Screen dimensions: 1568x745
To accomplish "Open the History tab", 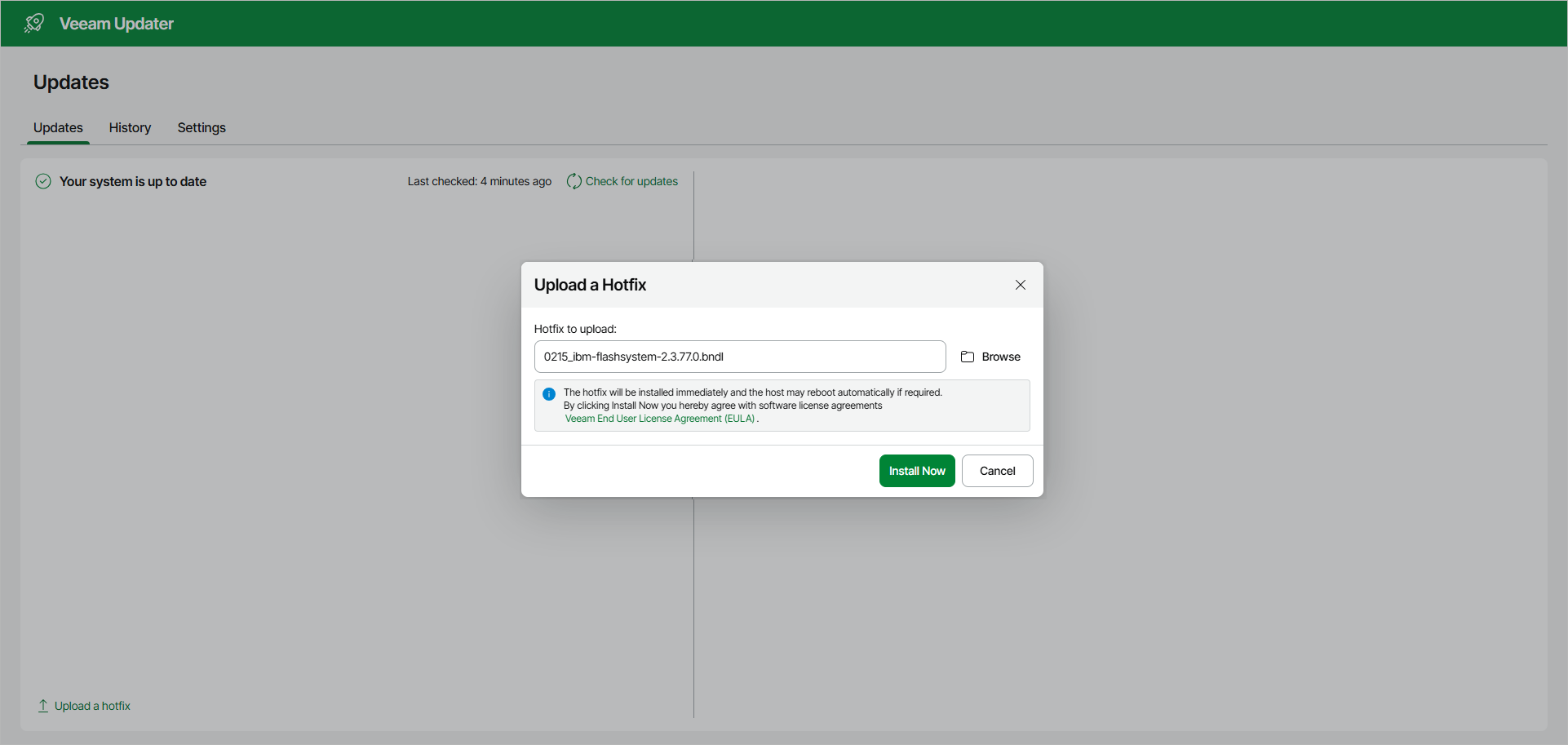I will click(130, 127).
